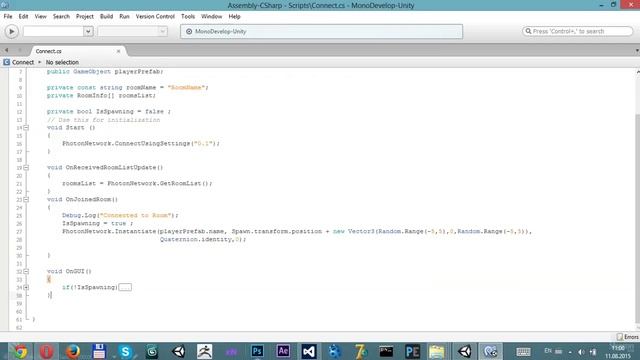640x360 pixels.
Task: Click the volume speaker tray icon
Action: (582, 352)
